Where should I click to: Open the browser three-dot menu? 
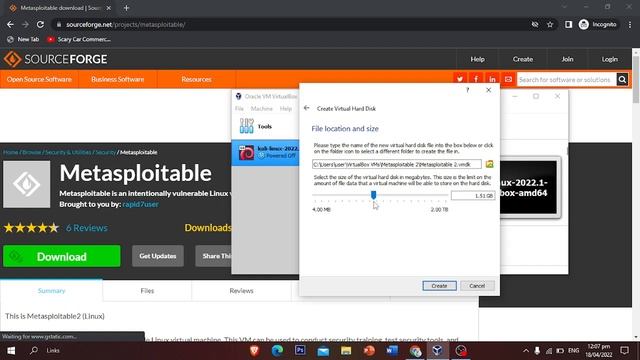(630, 24)
